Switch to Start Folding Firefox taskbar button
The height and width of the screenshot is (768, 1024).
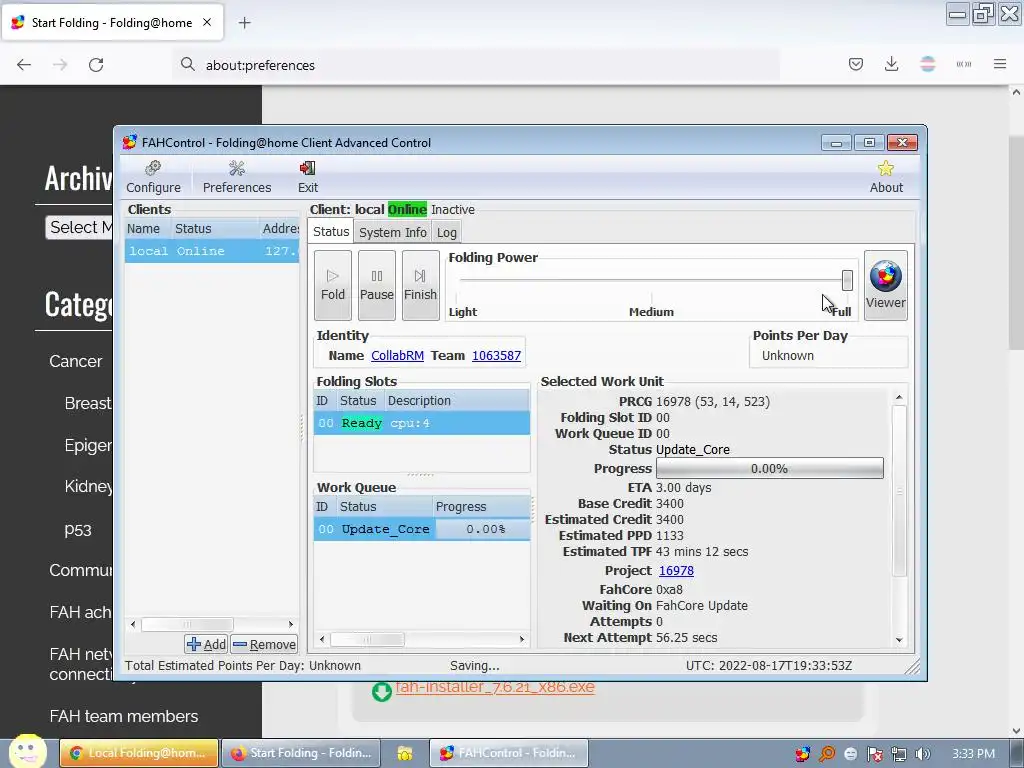point(301,753)
